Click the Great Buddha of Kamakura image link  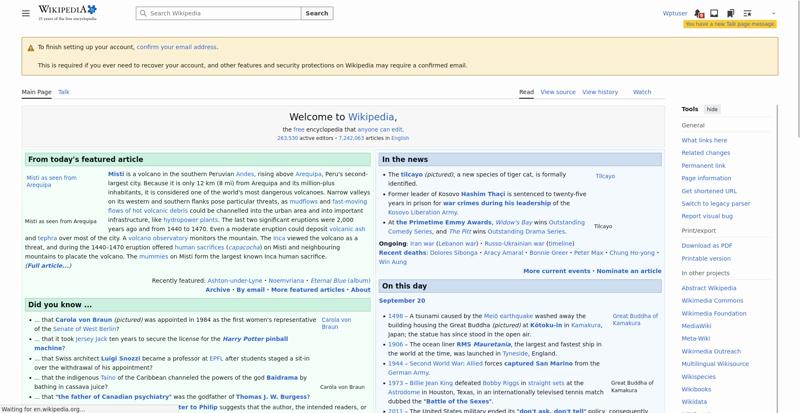click(635, 320)
